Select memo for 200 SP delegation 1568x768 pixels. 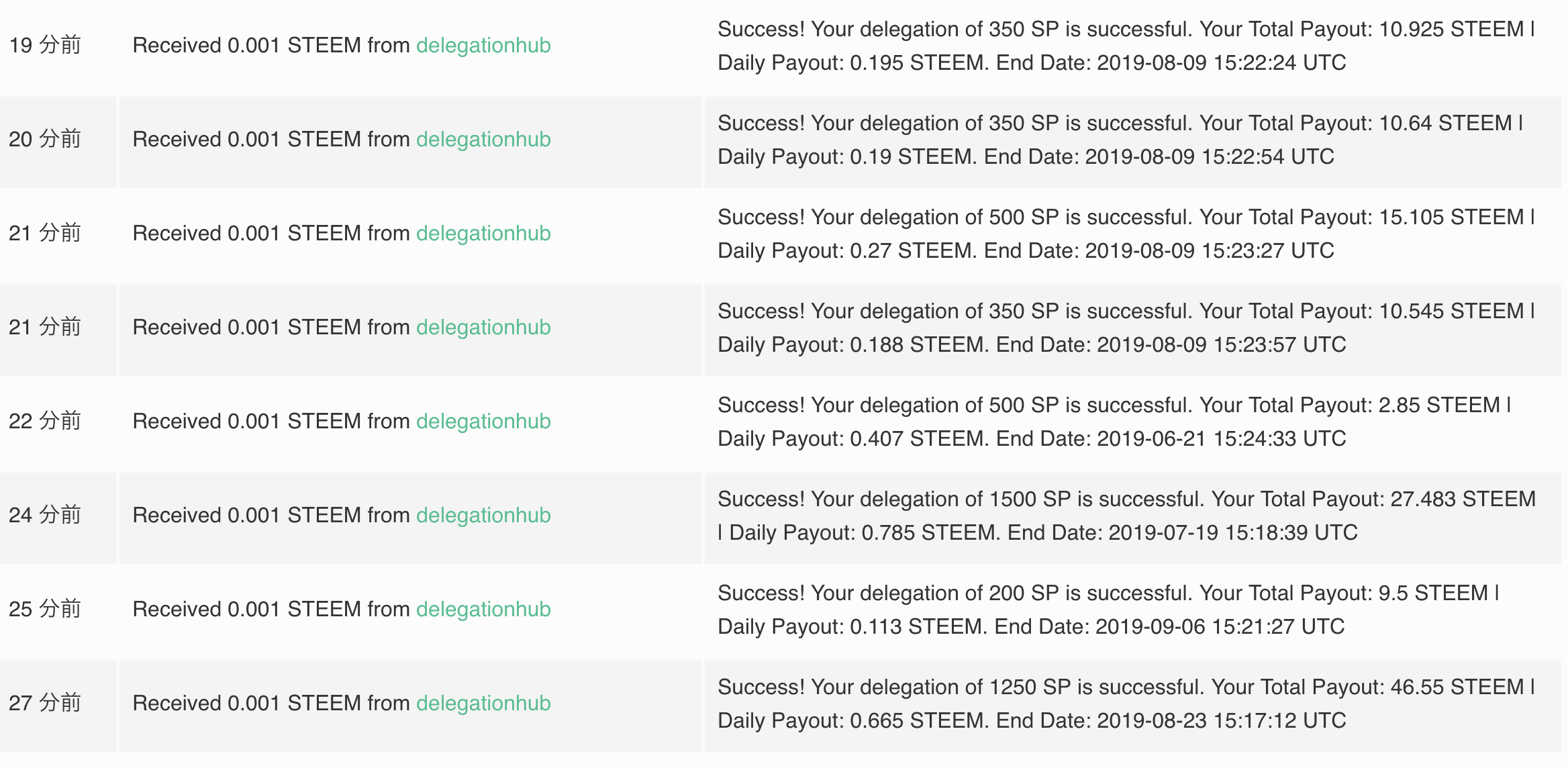tap(1108, 610)
